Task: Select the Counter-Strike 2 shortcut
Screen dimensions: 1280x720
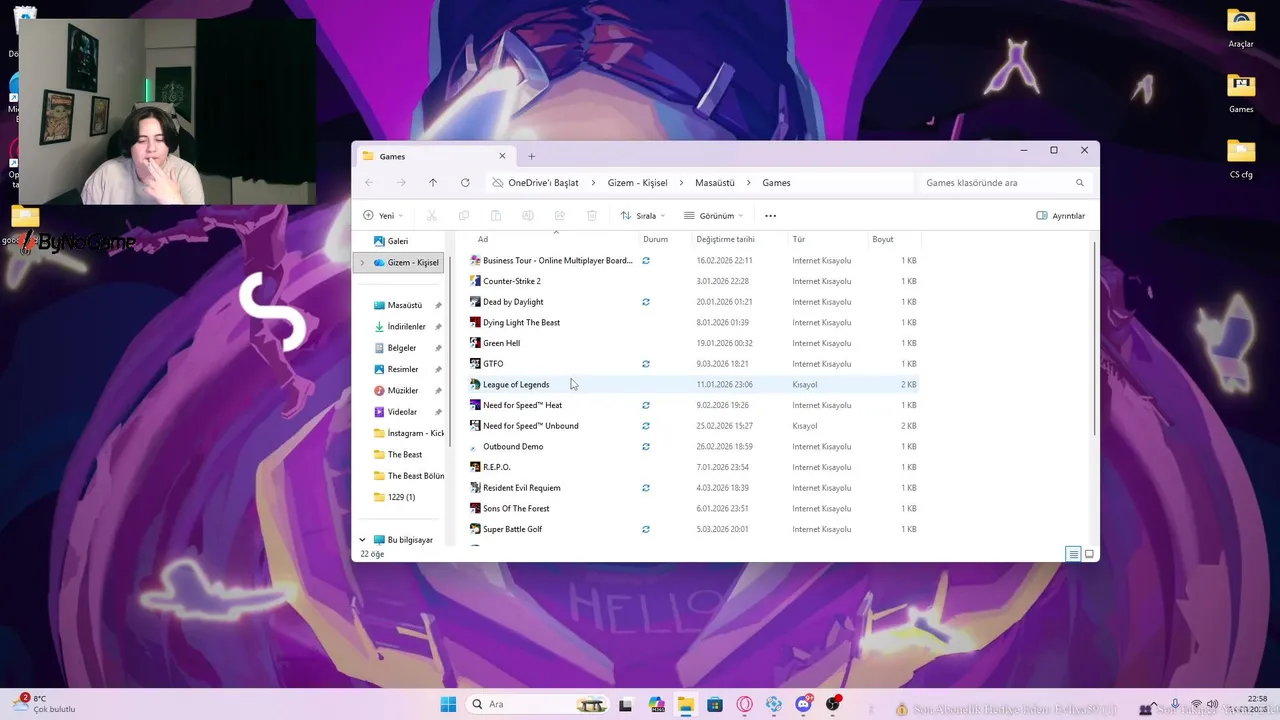Action: (x=511, y=281)
